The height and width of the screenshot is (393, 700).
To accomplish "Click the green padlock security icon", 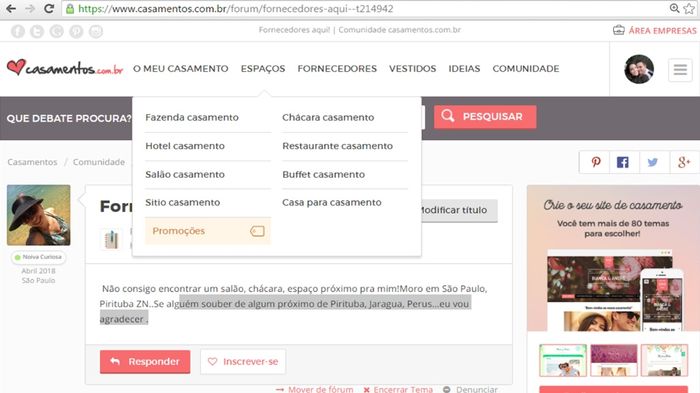I will 70,9.
